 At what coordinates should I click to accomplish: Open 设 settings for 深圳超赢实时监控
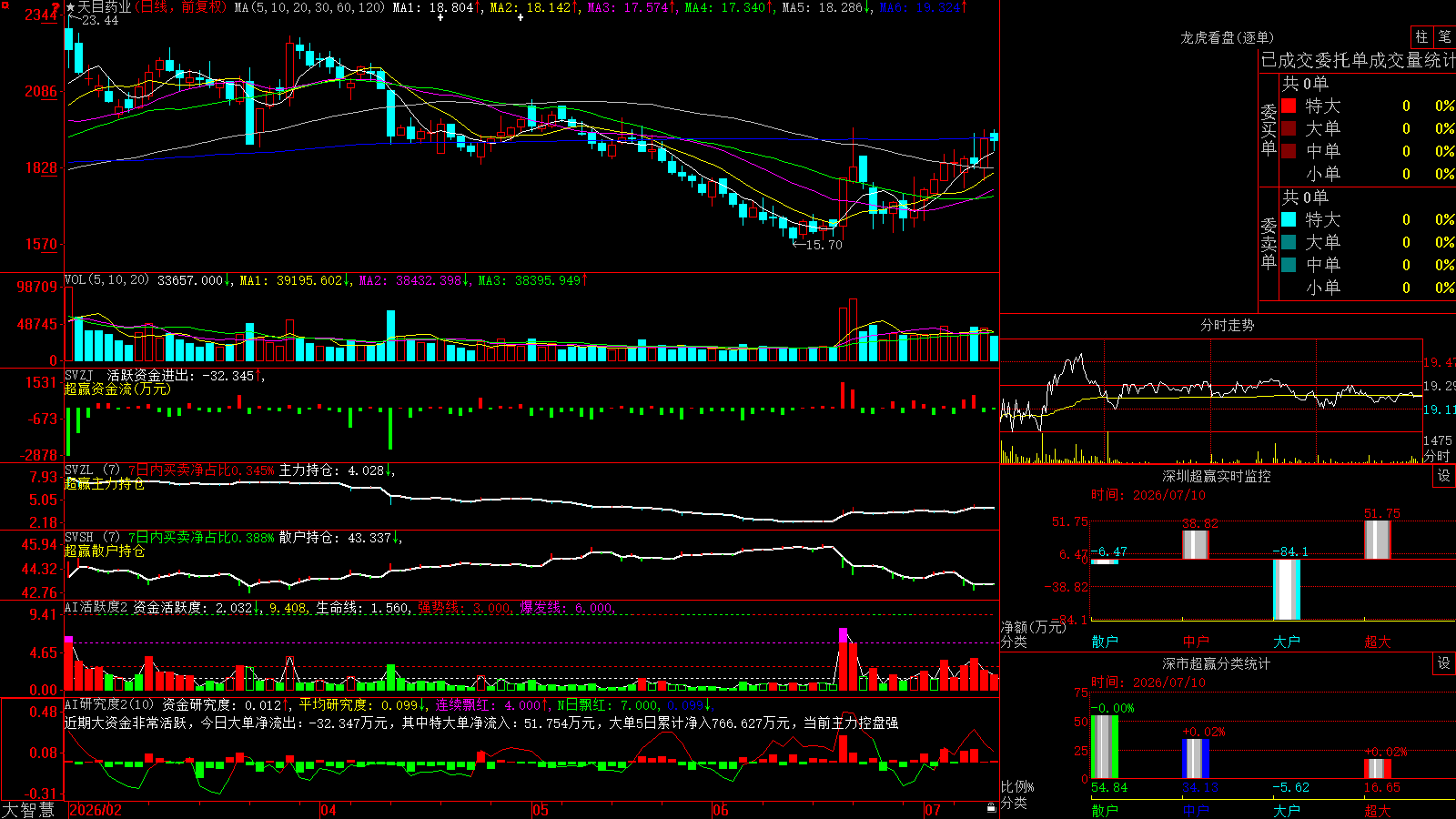(x=1444, y=476)
